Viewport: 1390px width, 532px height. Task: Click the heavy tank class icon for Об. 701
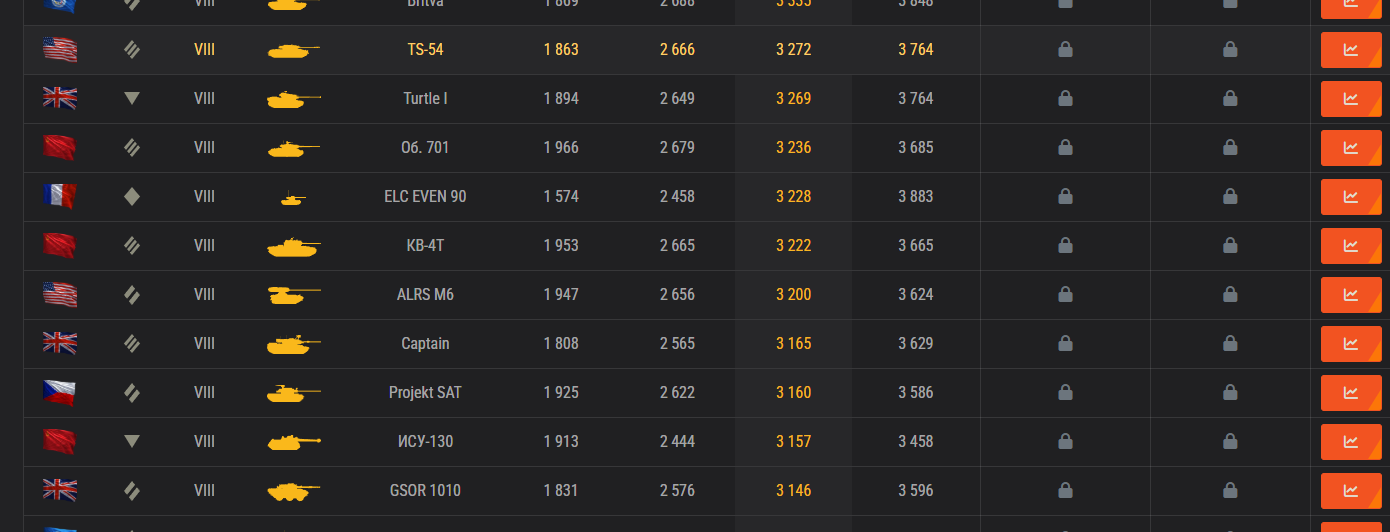132,148
